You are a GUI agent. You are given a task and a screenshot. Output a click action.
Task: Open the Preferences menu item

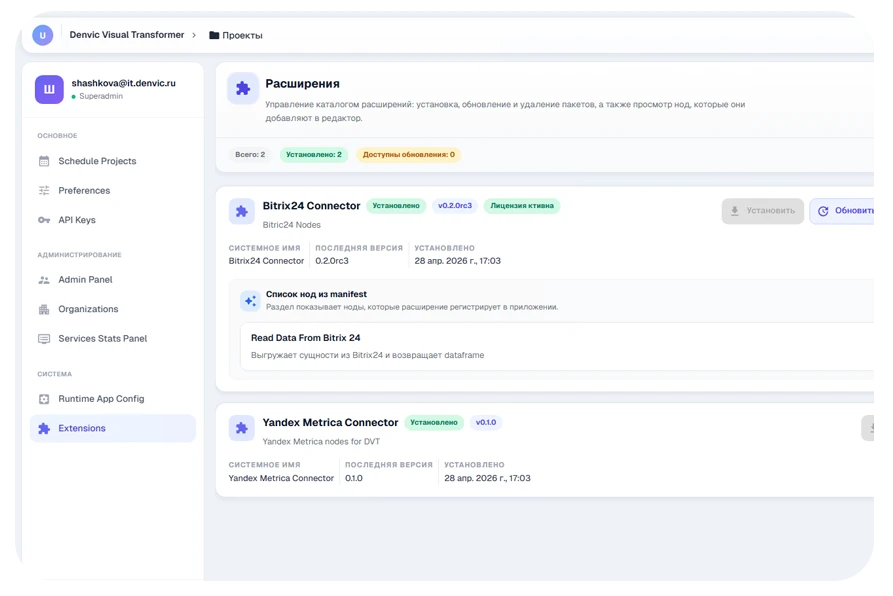113,191
